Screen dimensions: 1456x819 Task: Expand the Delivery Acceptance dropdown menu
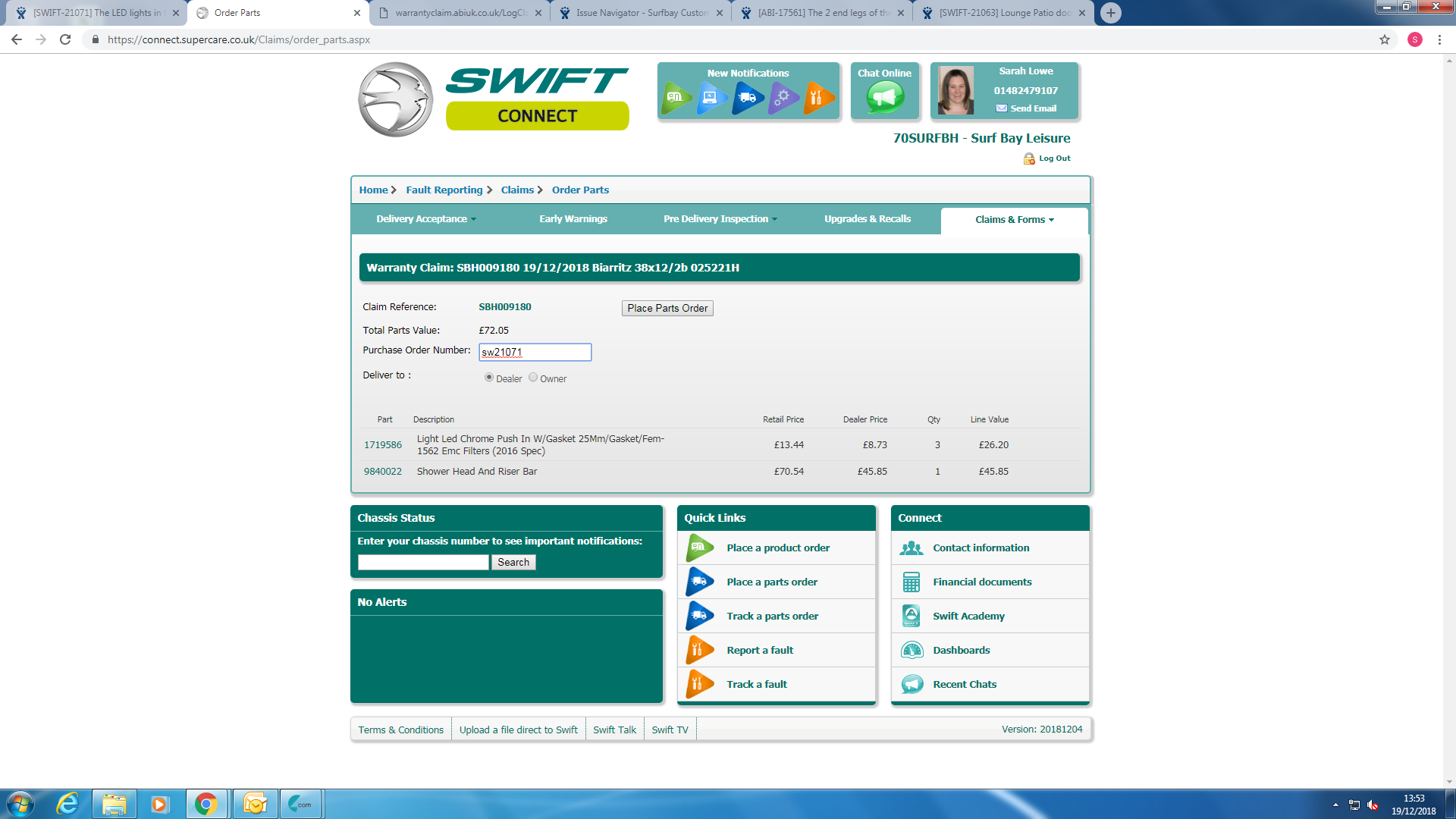tap(426, 219)
